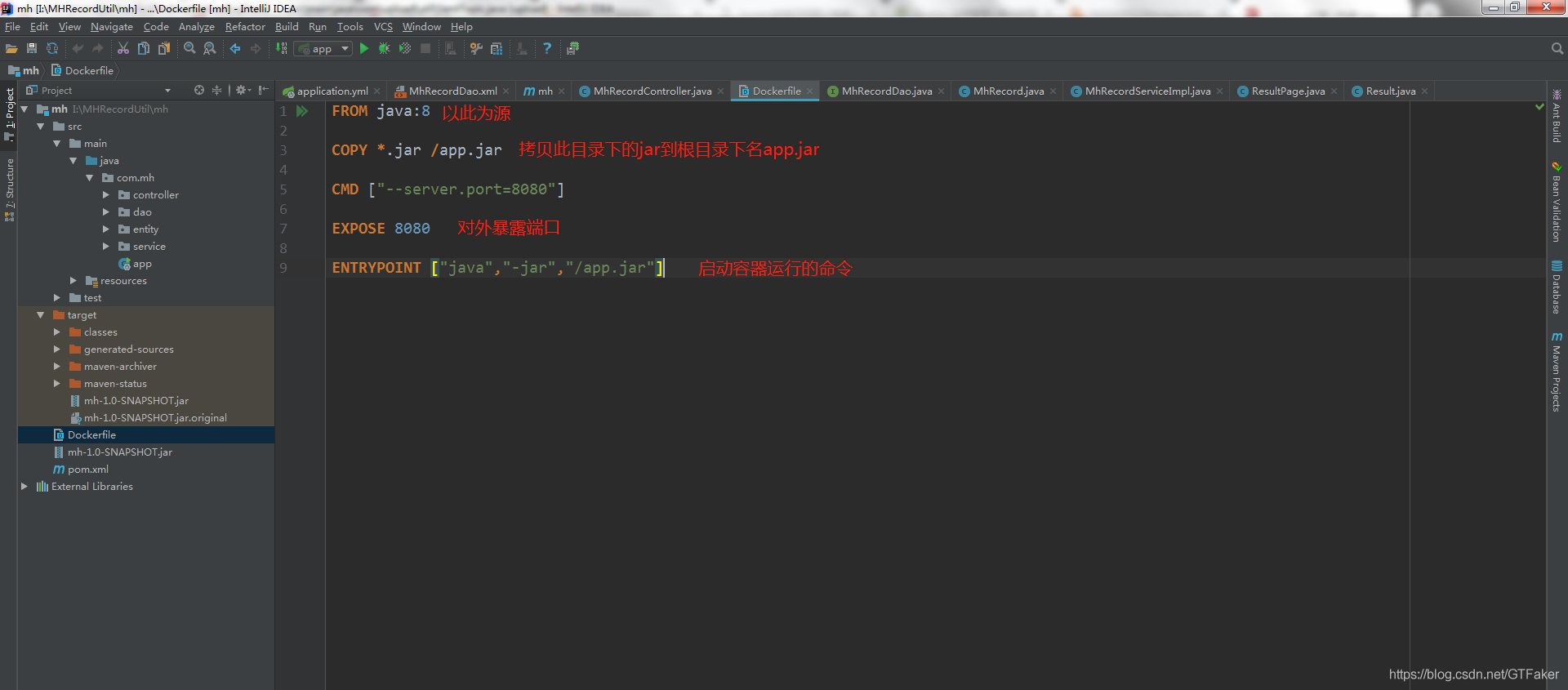Hide the Project panel with hide icon
1568x690 pixels.
[263, 90]
